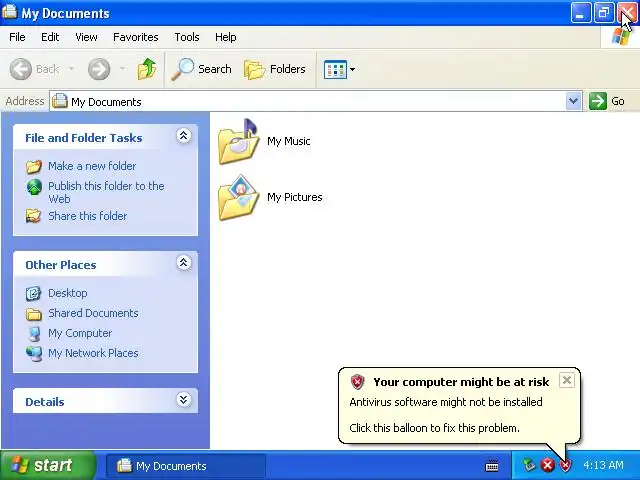The height and width of the screenshot is (480, 640).
Task: Open the Edit menu
Action: point(50,37)
